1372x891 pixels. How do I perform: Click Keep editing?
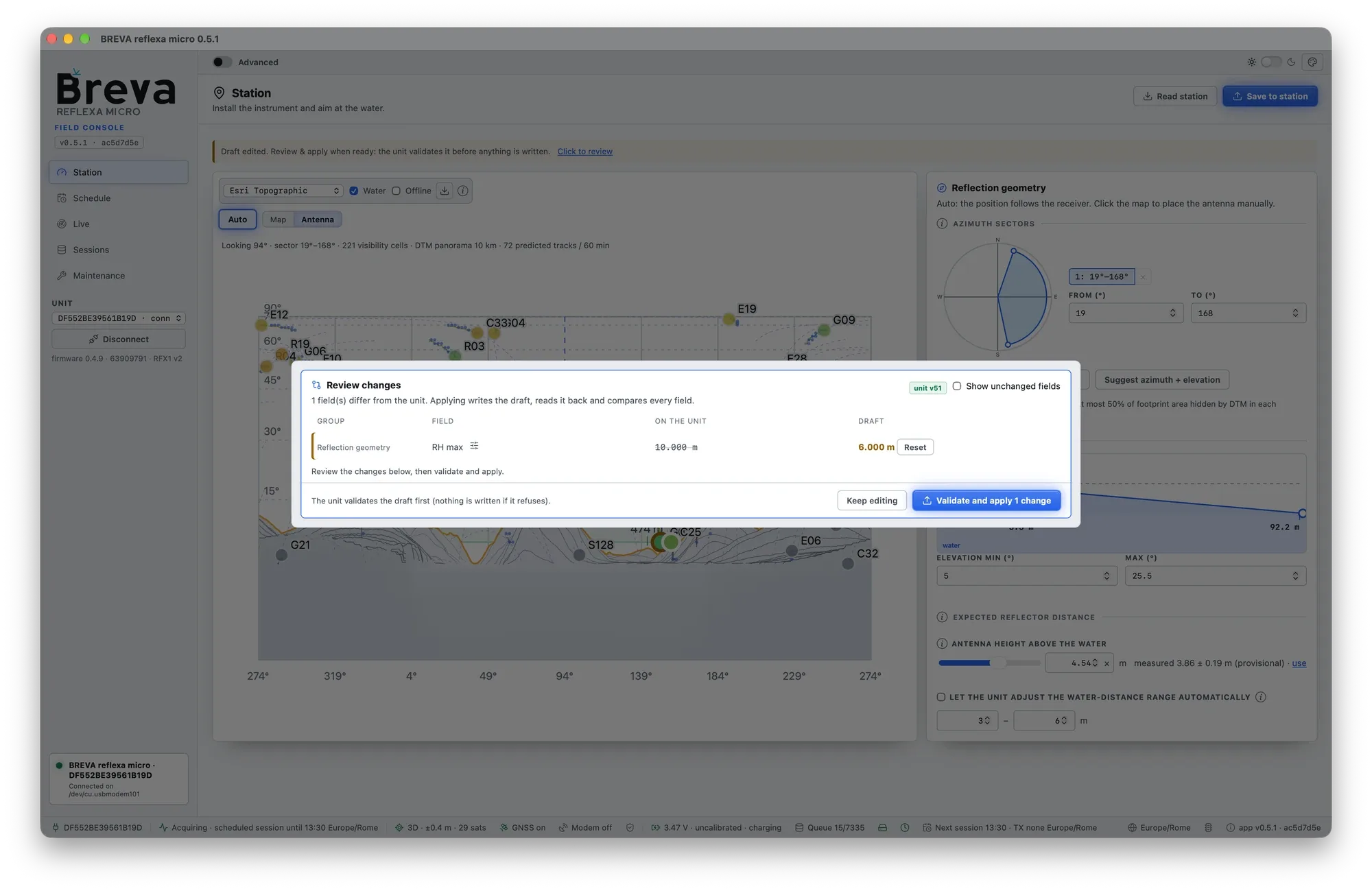click(871, 501)
